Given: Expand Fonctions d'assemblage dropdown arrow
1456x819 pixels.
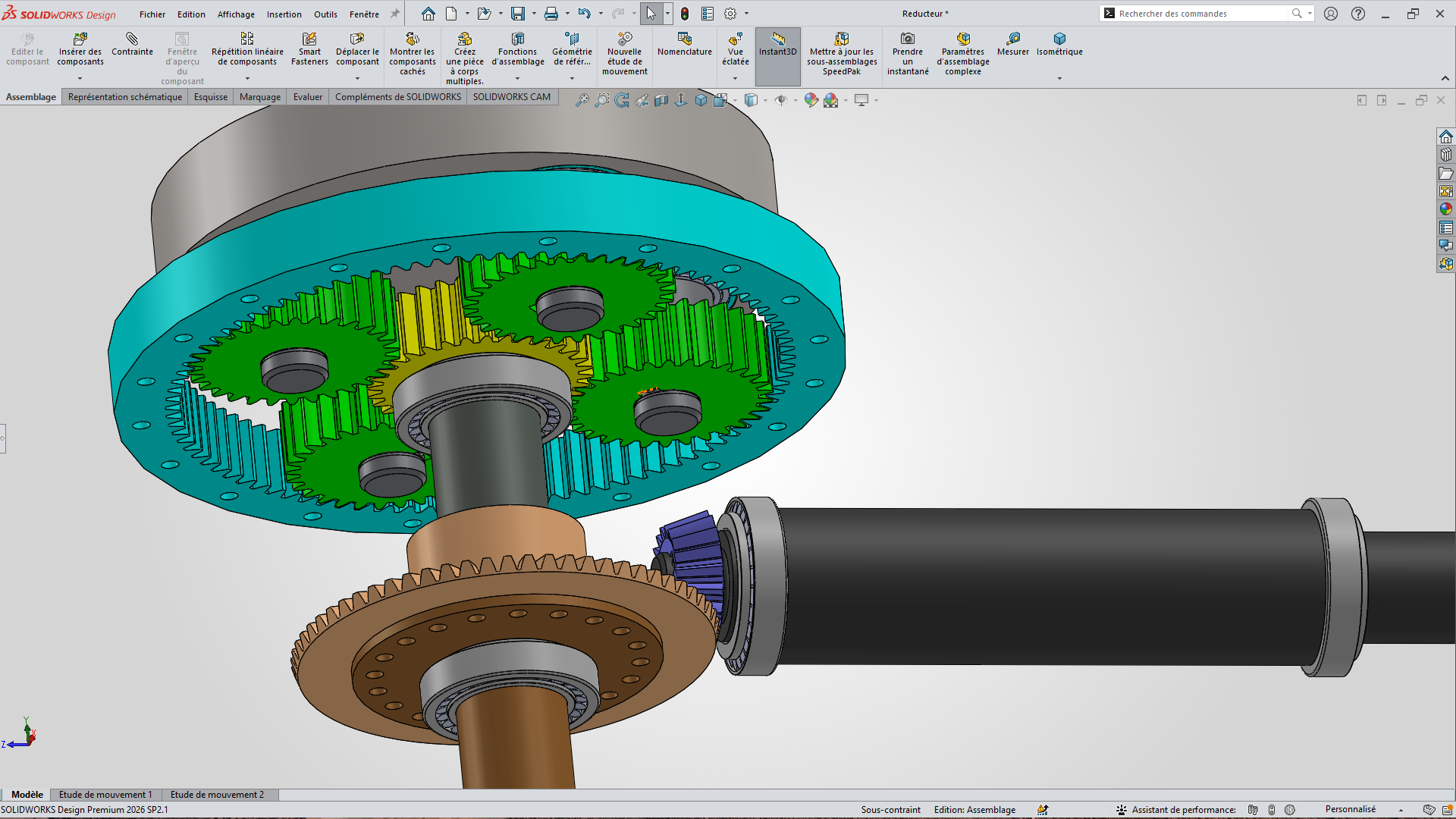Looking at the screenshot, I should coord(518,78).
